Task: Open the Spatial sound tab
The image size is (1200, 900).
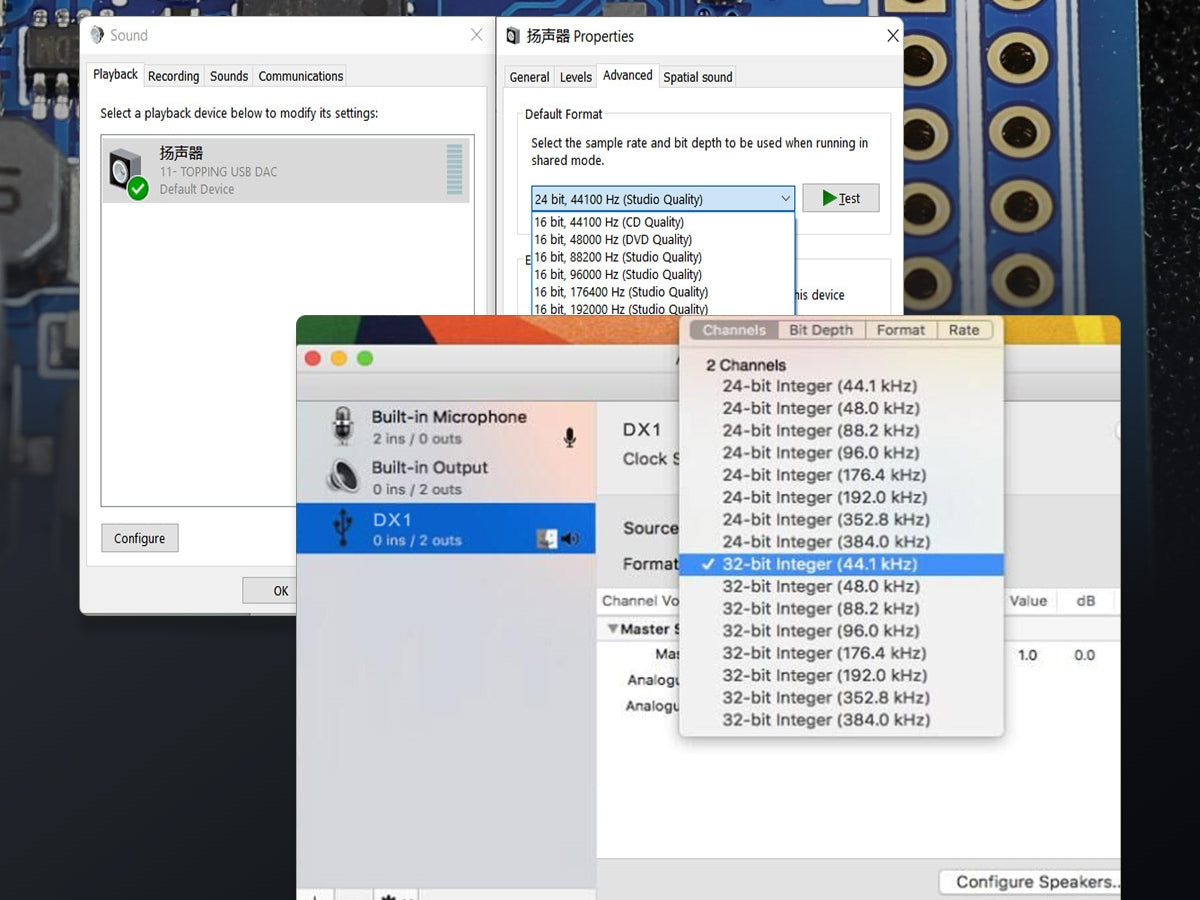Action: pyautogui.click(x=697, y=77)
